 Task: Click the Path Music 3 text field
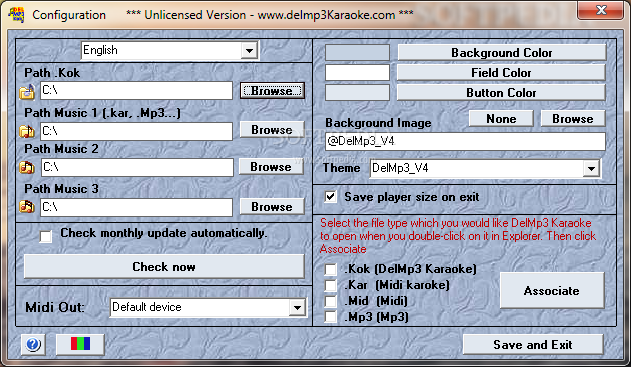(x=136, y=207)
